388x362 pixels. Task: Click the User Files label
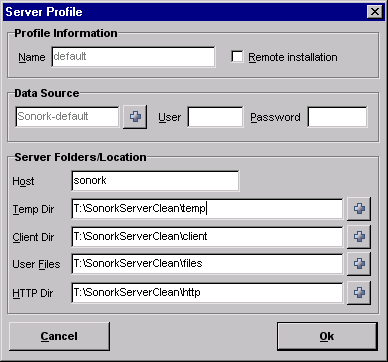36,264
